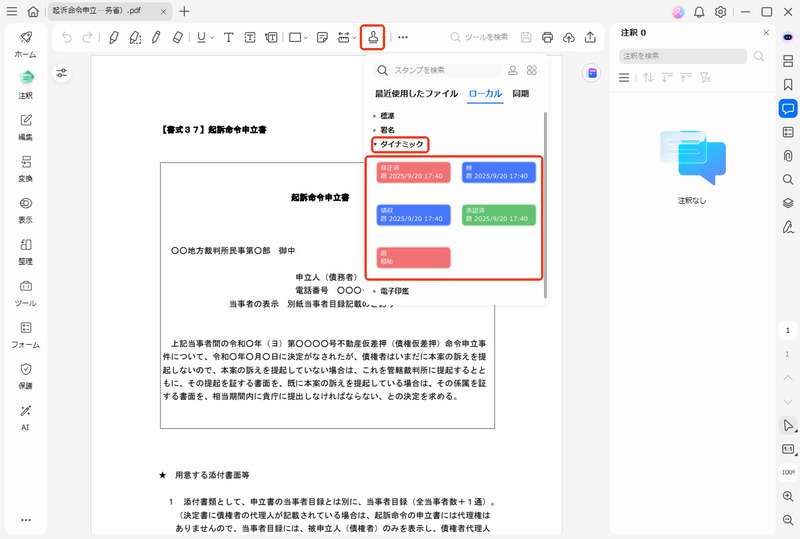
Task: Open the underline style dropdown arrow
Action: click(x=212, y=38)
